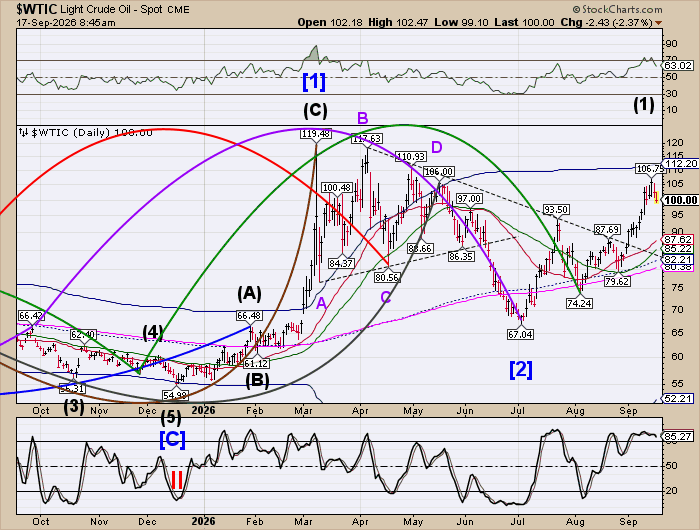The width and height of the screenshot is (700, 530).
Task: Select the 67.04 low price label
Action: click(x=521, y=334)
